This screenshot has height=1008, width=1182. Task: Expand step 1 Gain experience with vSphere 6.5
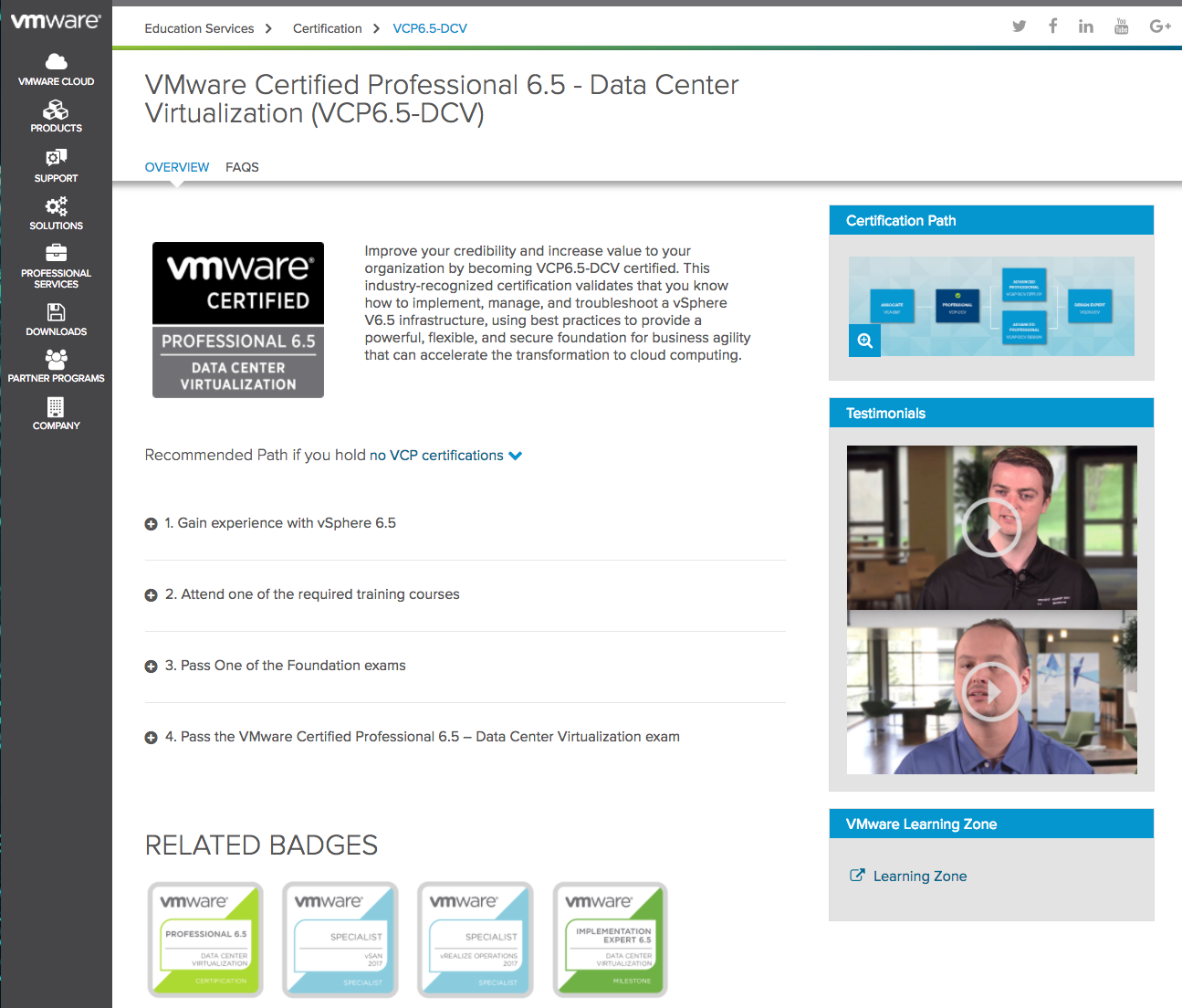(152, 524)
